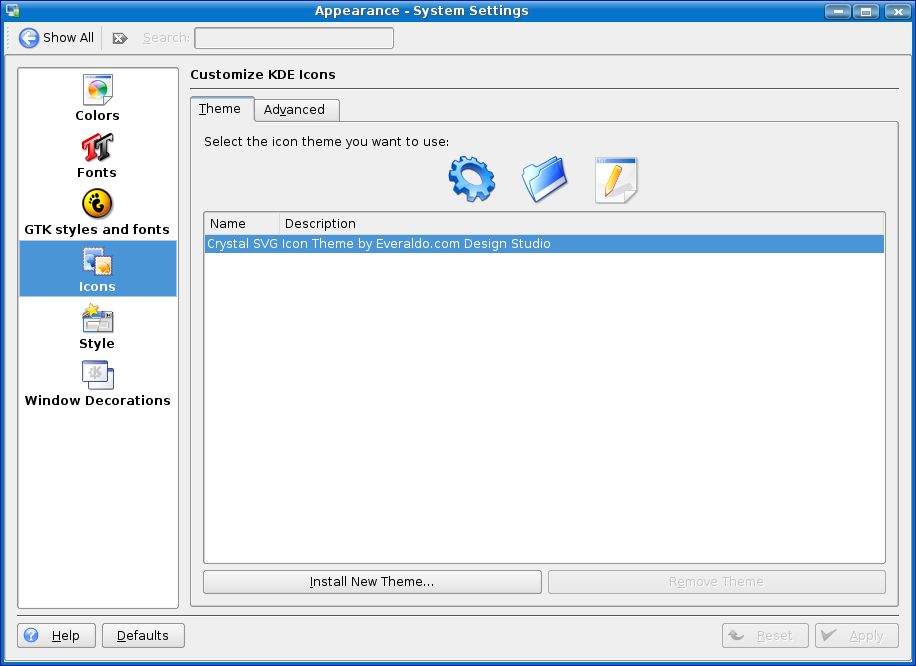Open the Colors settings module
916x666 pixels.
pos(97,98)
